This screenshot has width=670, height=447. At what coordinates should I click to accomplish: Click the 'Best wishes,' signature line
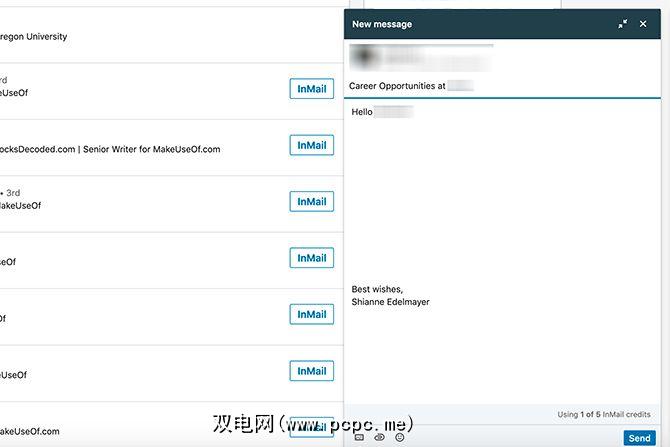tap(377, 289)
